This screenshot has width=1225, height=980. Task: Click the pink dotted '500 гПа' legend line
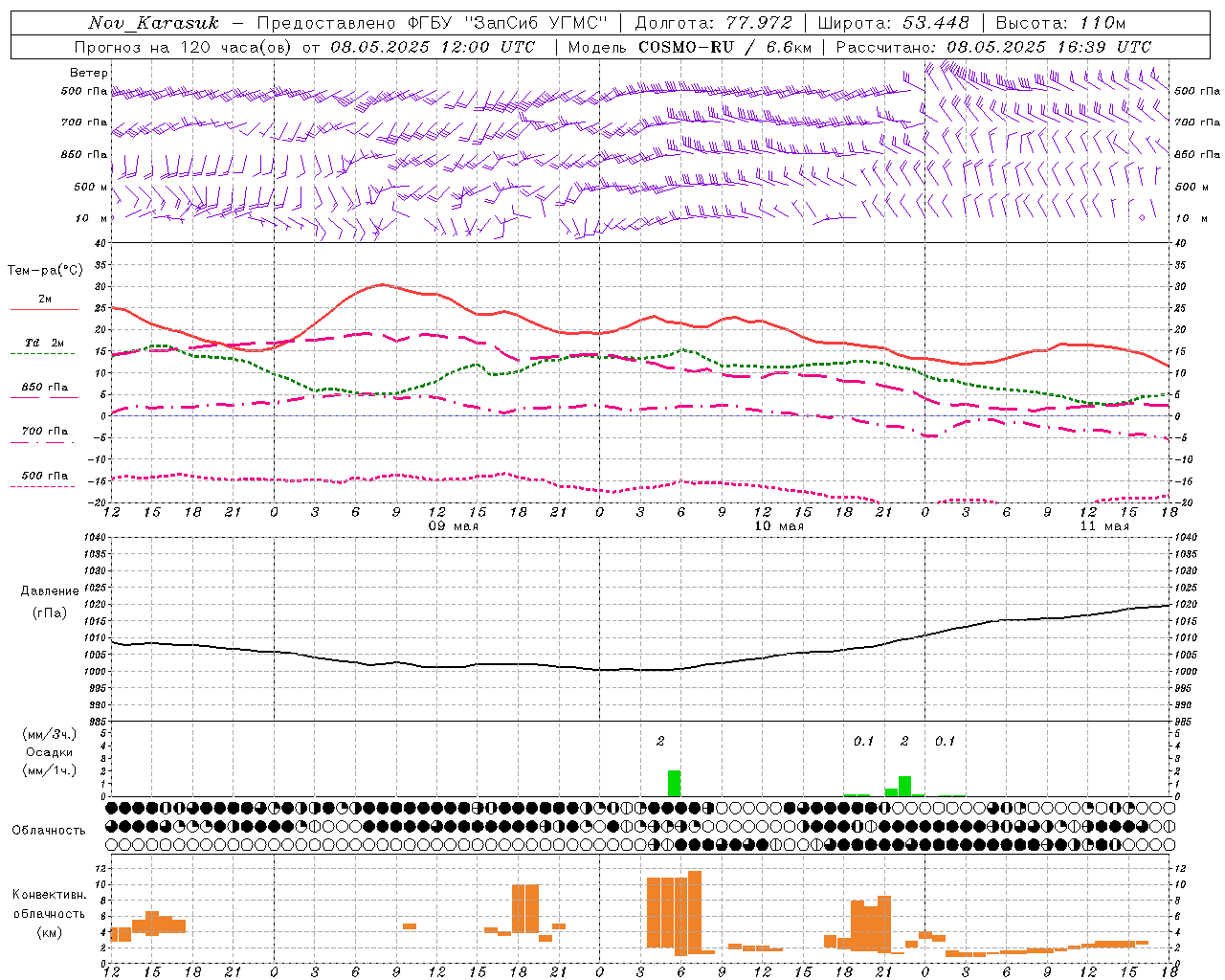point(43,487)
